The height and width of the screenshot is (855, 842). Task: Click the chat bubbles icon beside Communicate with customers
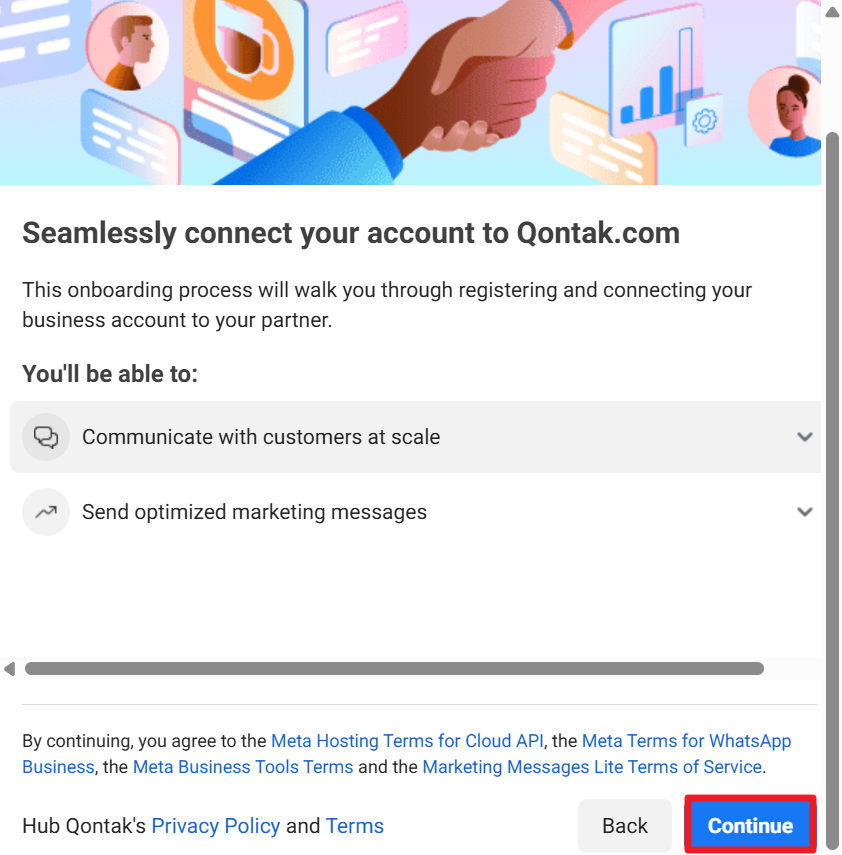[46, 437]
